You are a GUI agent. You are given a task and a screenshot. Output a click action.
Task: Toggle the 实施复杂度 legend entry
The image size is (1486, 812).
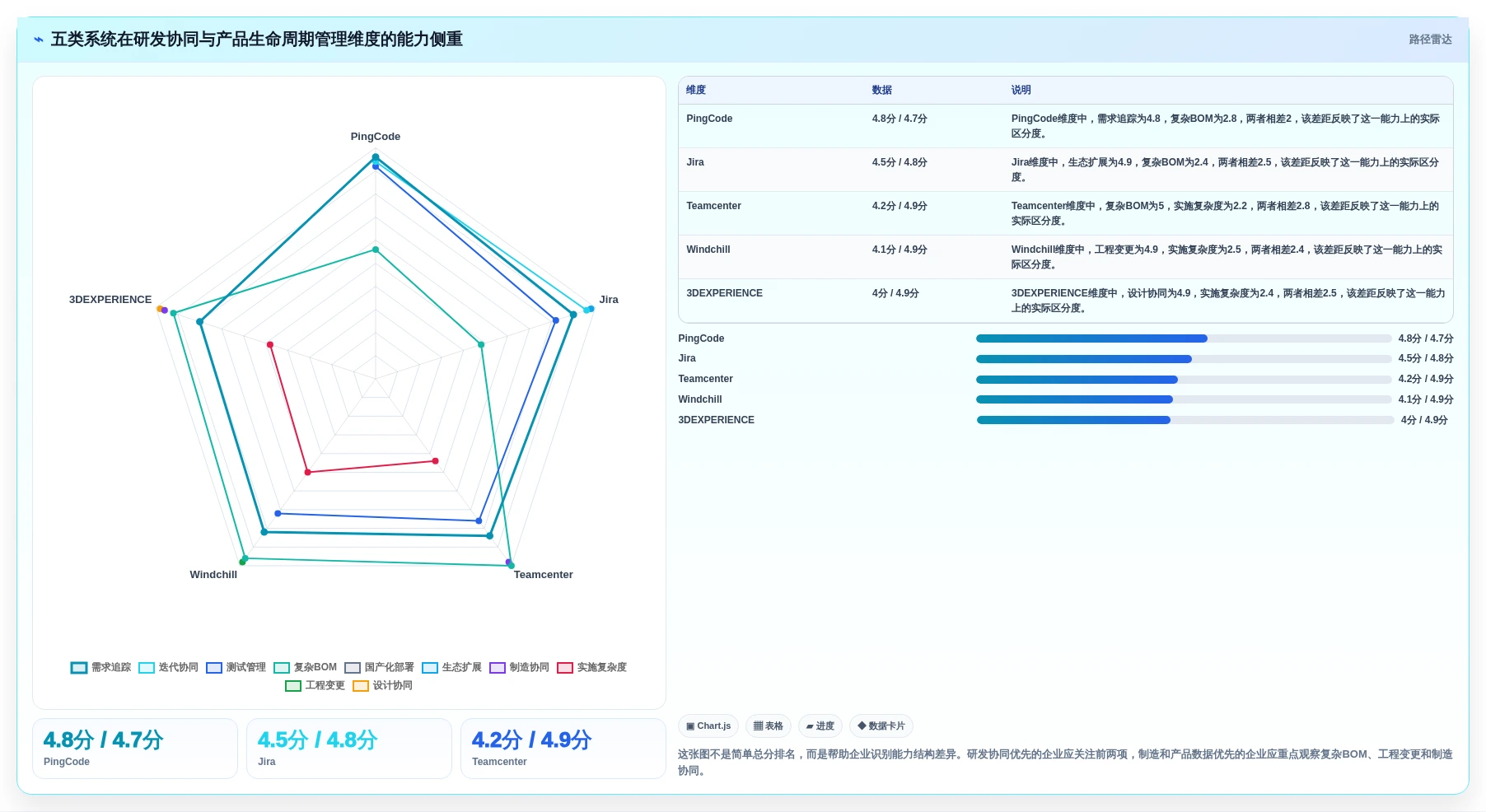point(592,668)
